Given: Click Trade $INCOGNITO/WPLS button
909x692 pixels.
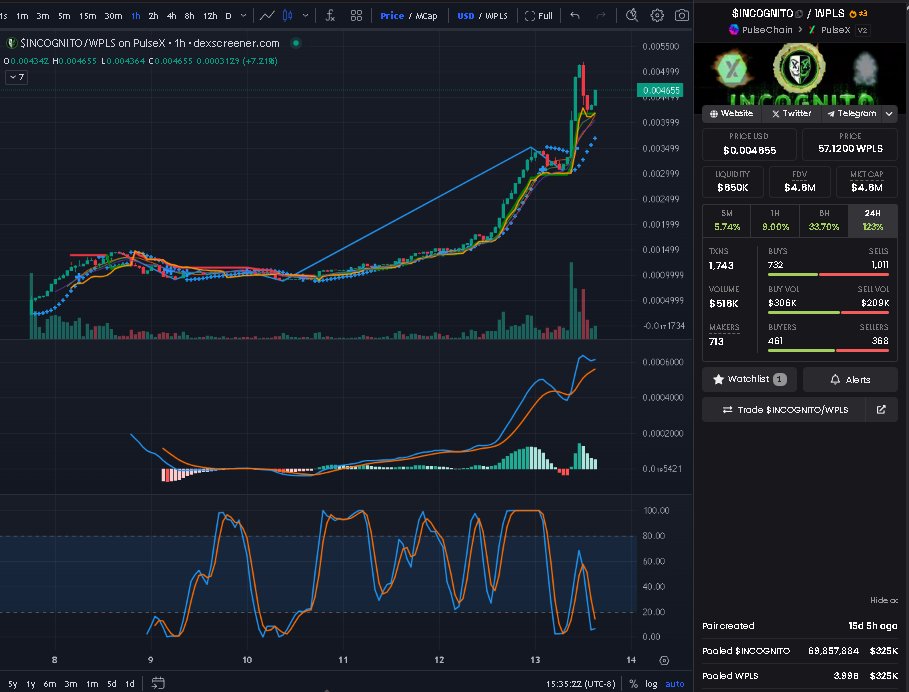Looking at the screenshot, I should pyautogui.click(x=786, y=410).
